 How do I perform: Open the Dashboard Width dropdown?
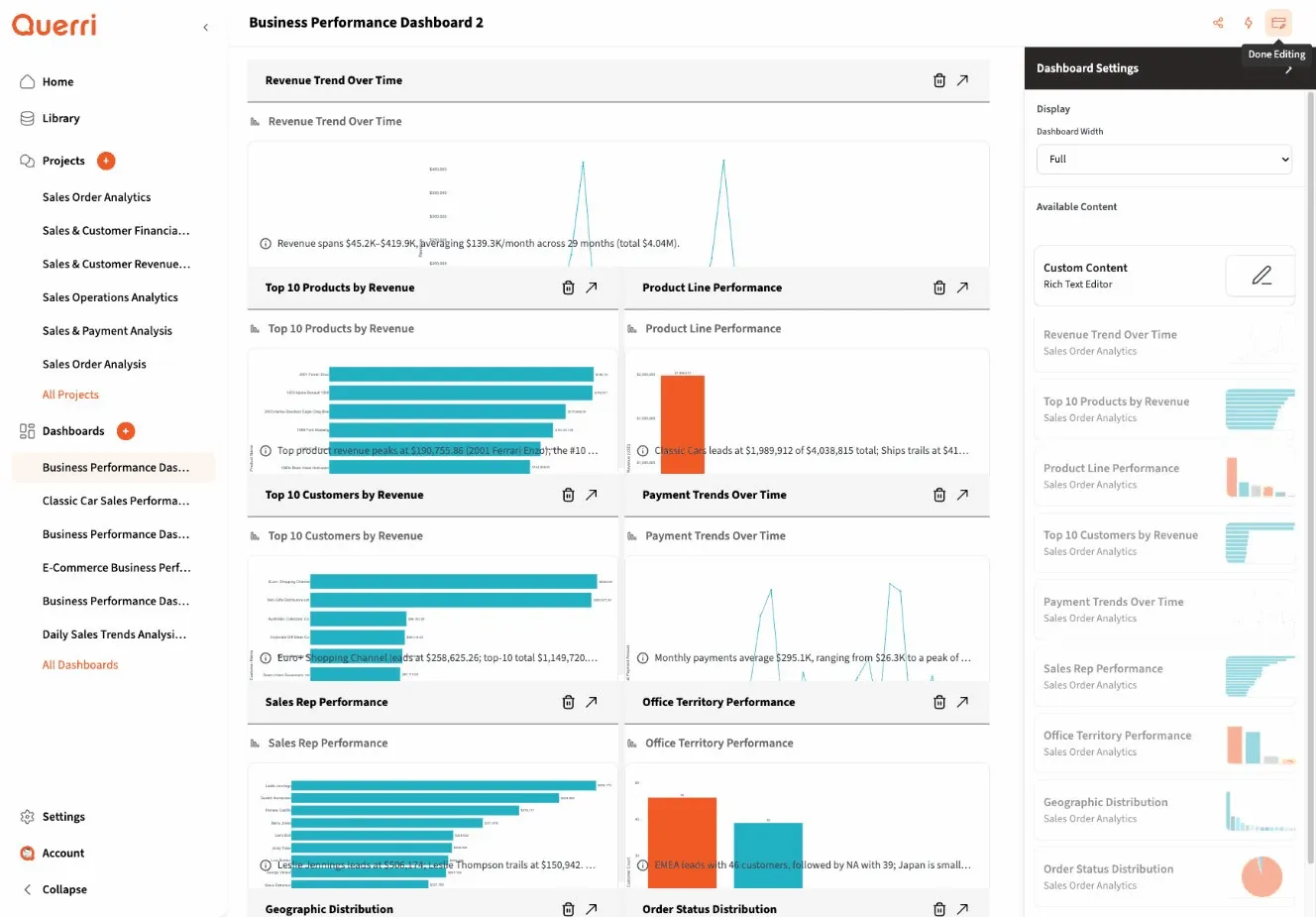[1163, 159]
